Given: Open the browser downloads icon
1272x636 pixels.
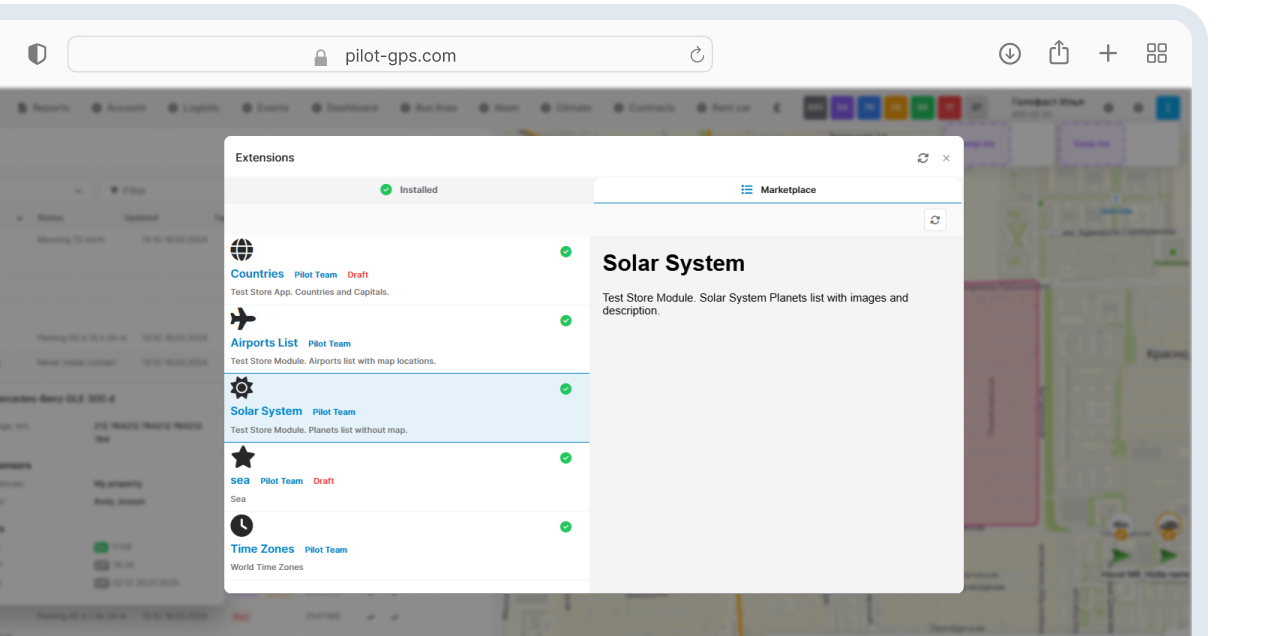Looking at the screenshot, I should pos(1010,54).
